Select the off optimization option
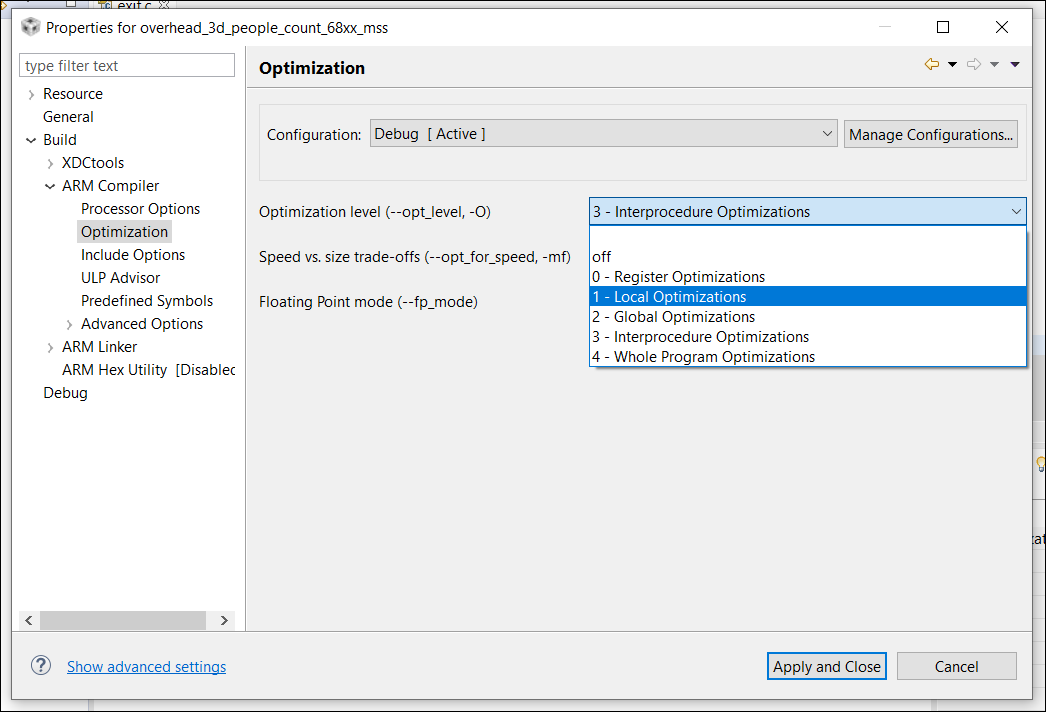This screenshot has height=712, width=1046. (x=602, y=257)
